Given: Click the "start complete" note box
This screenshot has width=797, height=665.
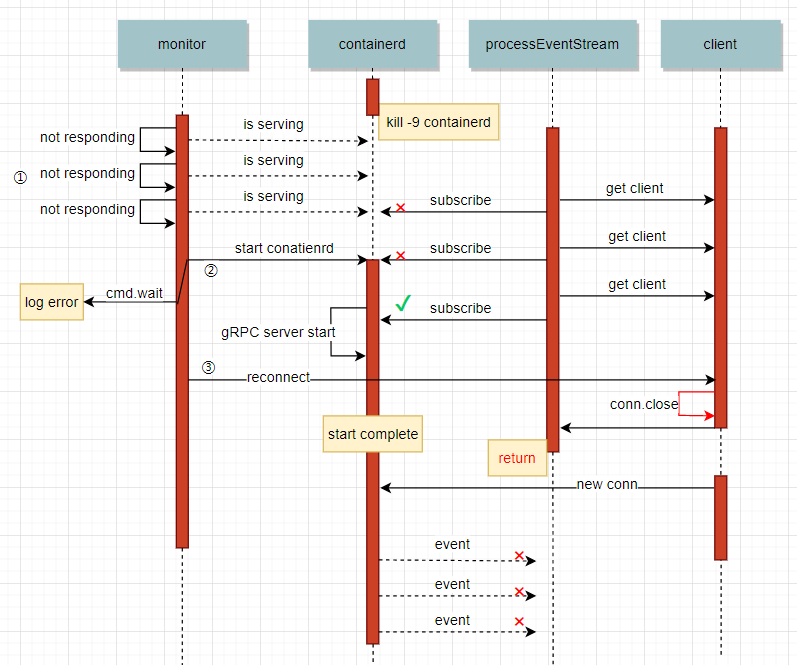Looking at the screenshot, I should click(x=373, y=435).
